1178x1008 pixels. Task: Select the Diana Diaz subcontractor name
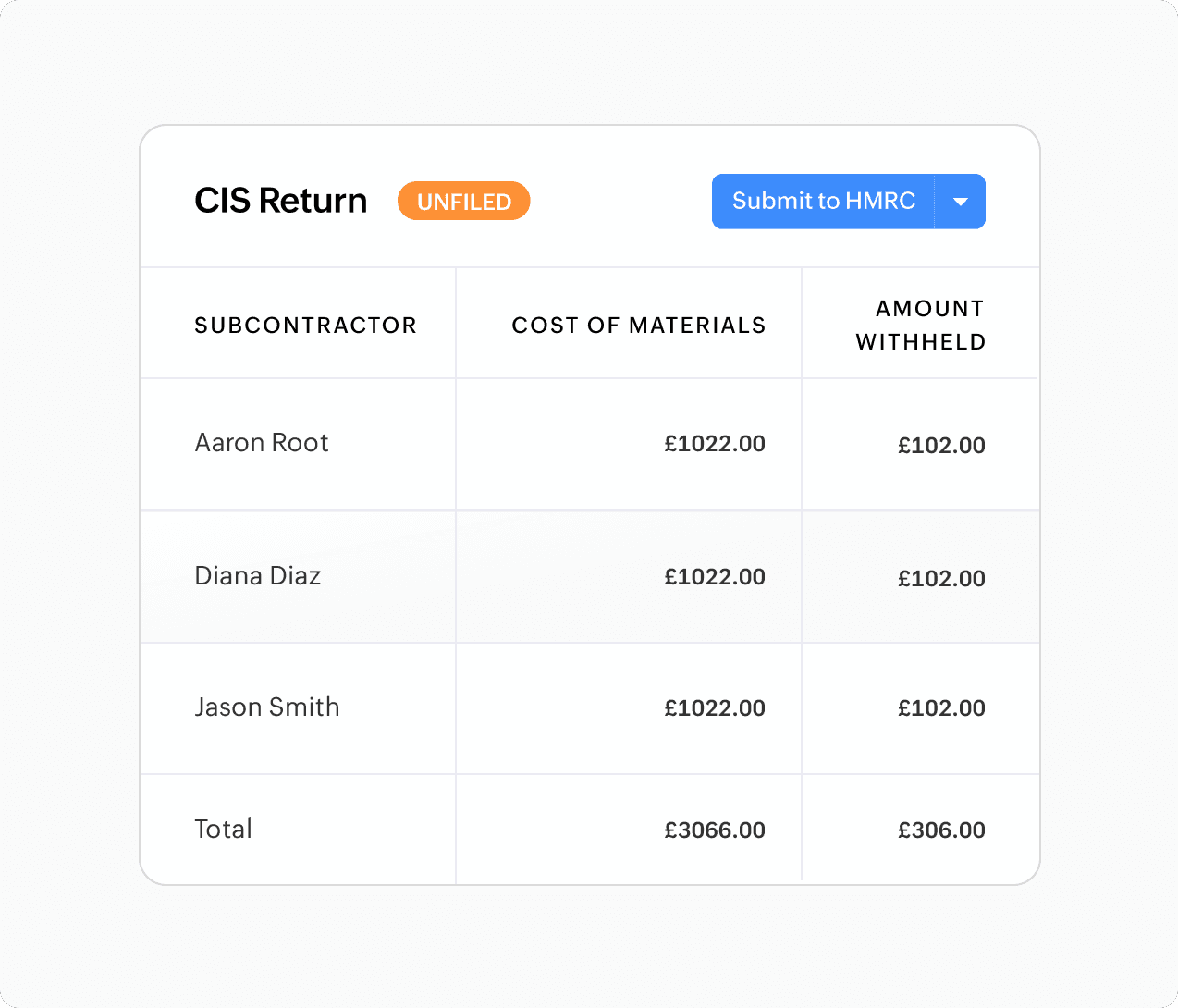(258, 576)
